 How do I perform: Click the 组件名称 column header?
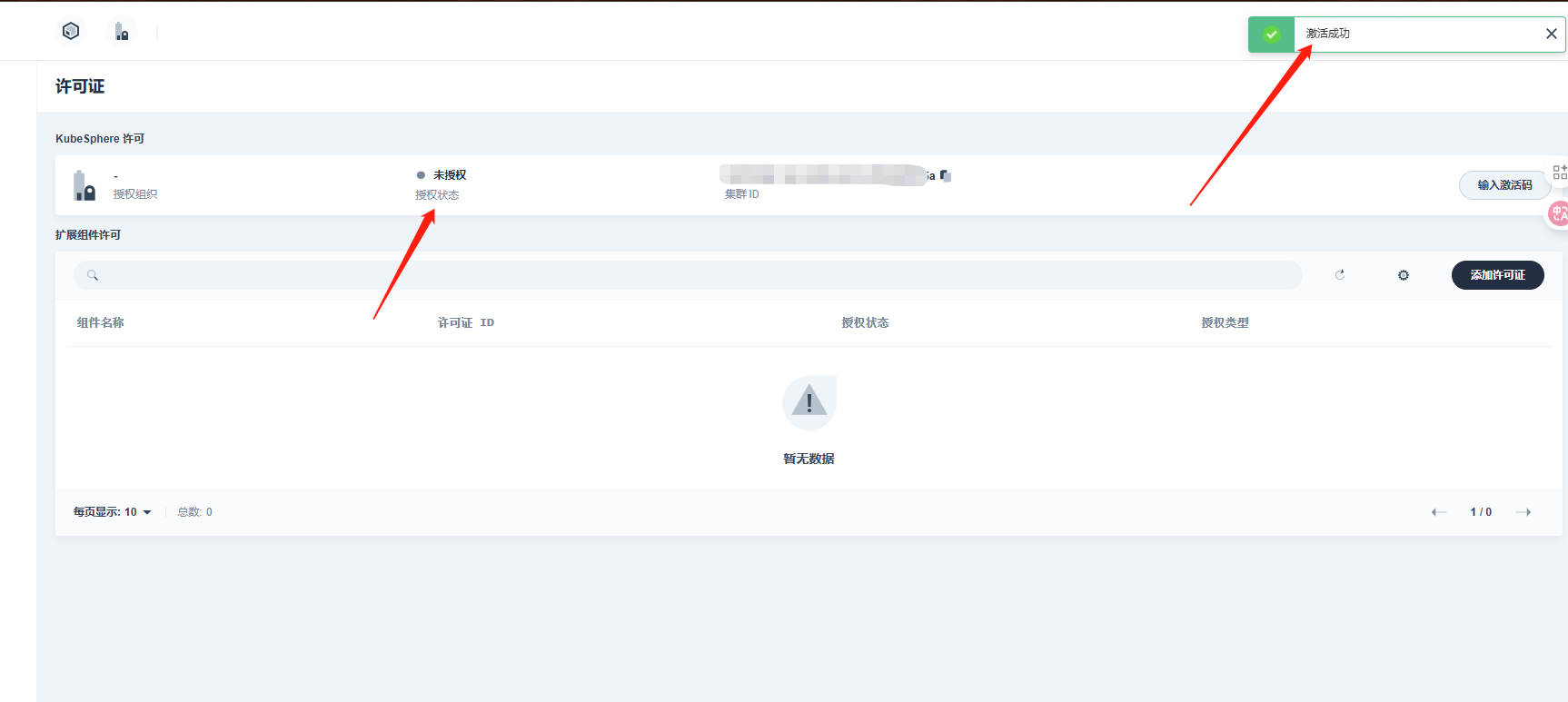(101, 322)
